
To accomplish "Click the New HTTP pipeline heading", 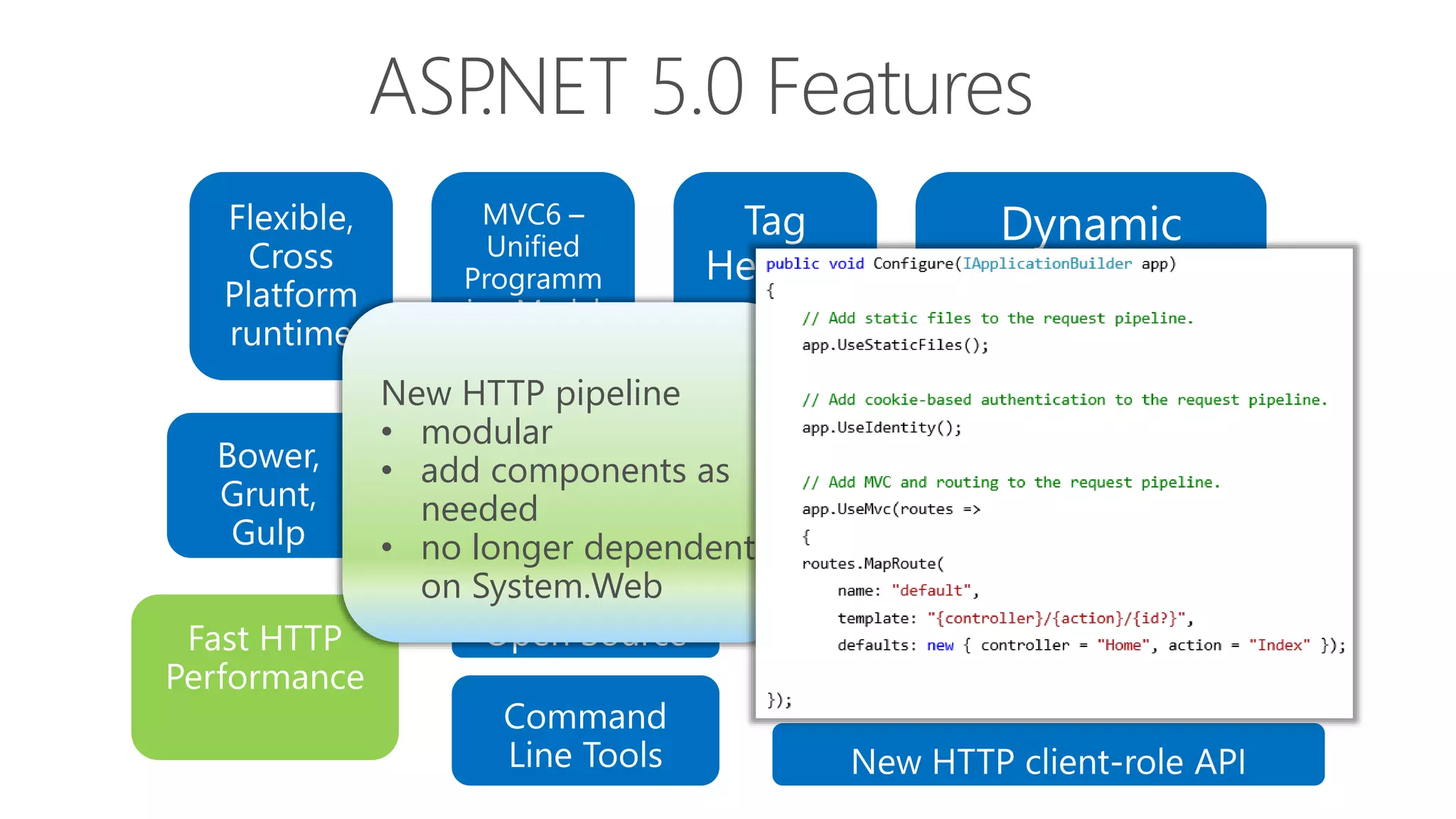I will click(530, 393).
